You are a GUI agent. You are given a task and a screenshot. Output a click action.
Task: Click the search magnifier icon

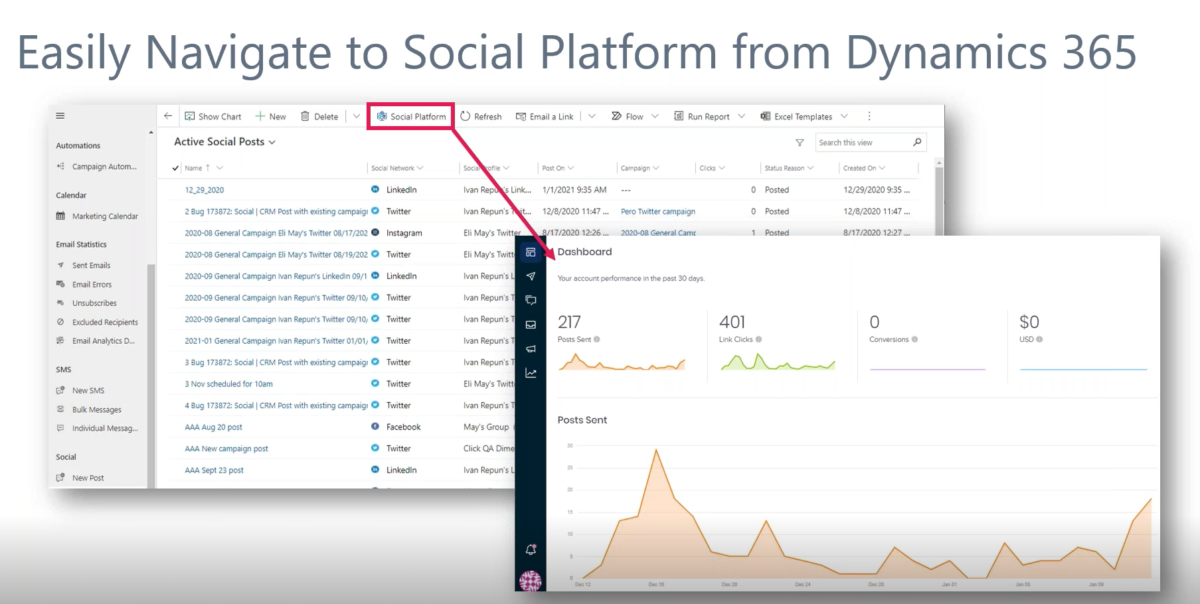tap(917, 142)
